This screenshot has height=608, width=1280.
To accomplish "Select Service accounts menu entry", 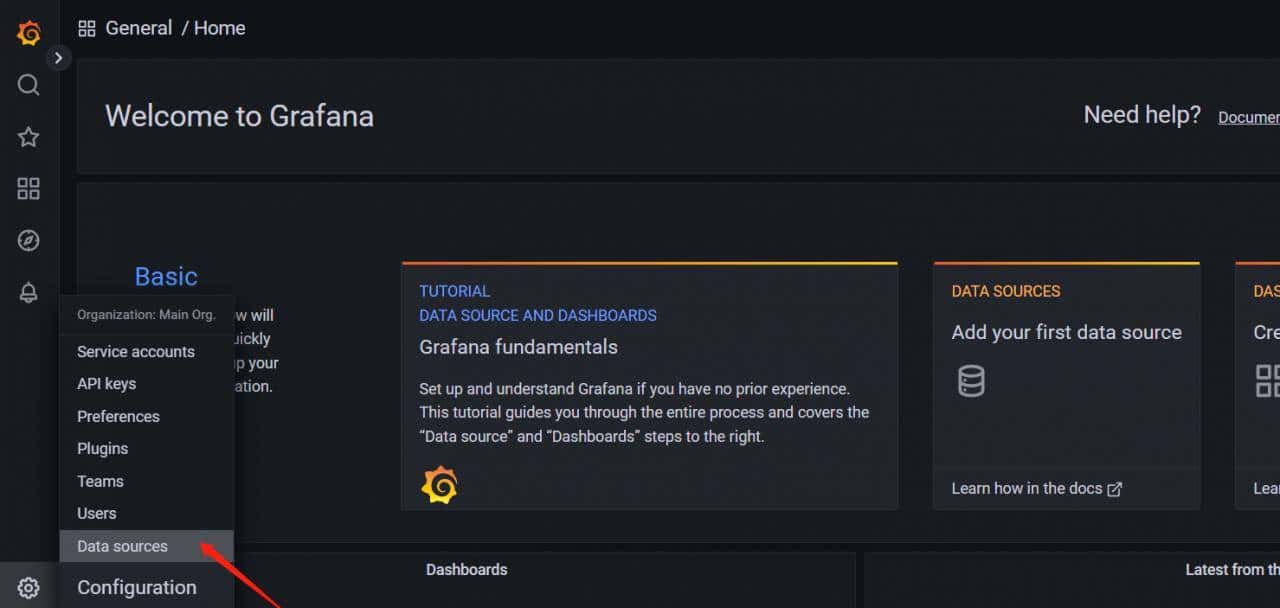I will [x=136, y=352].
